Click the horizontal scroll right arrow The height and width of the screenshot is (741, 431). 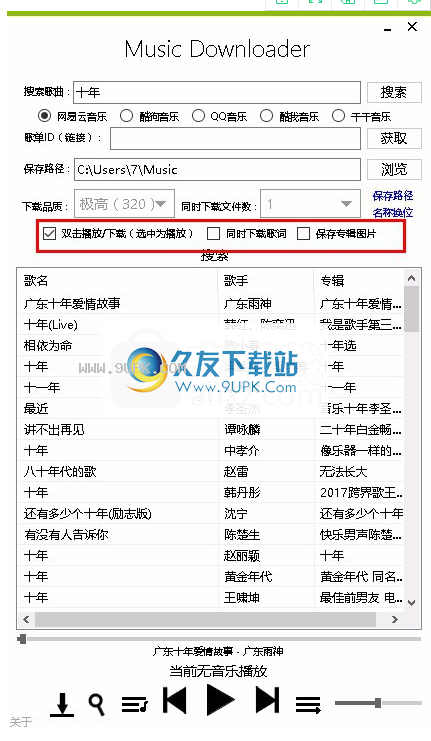point(395,619)
